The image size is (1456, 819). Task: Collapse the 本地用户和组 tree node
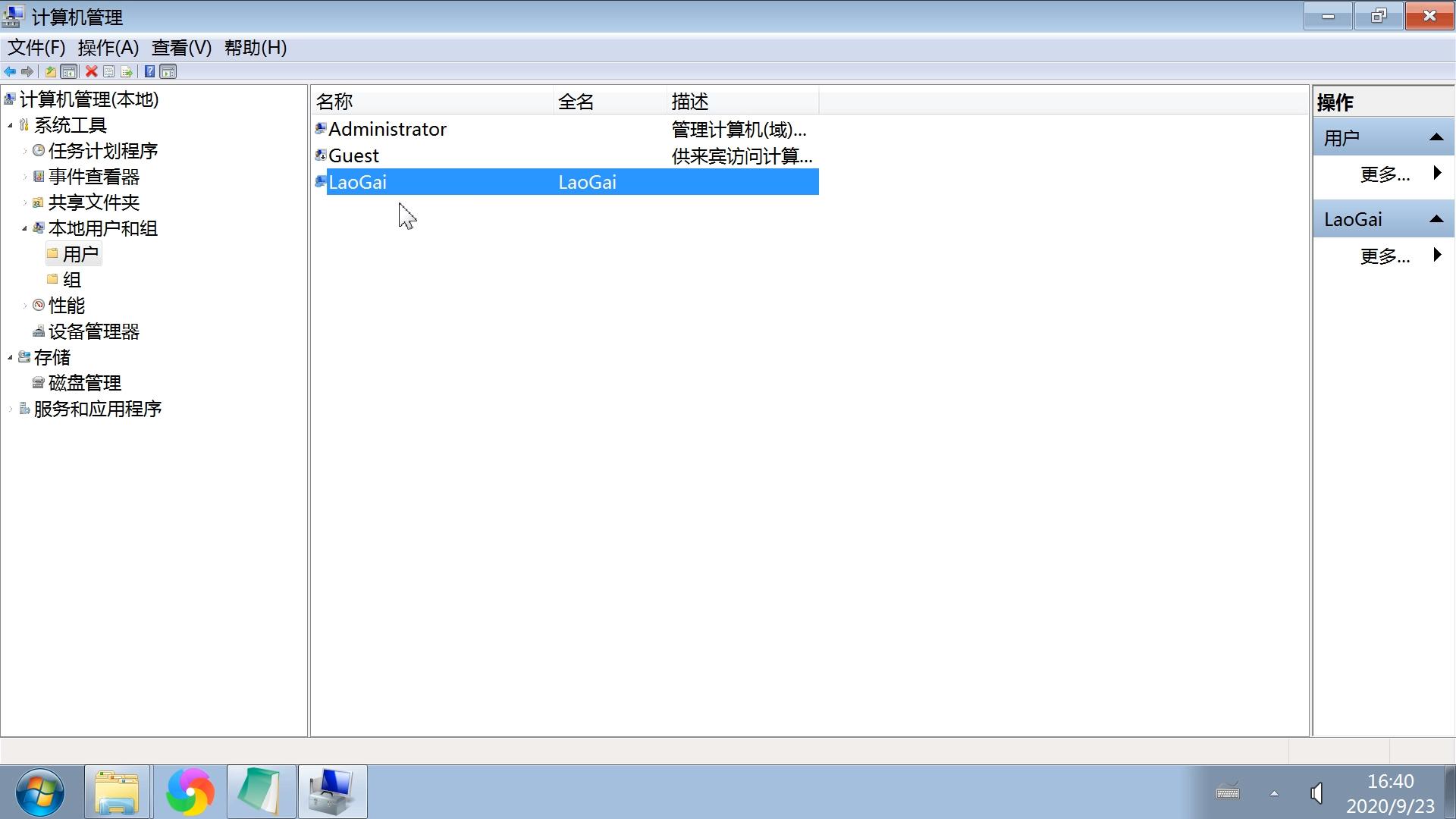point(24,228)
